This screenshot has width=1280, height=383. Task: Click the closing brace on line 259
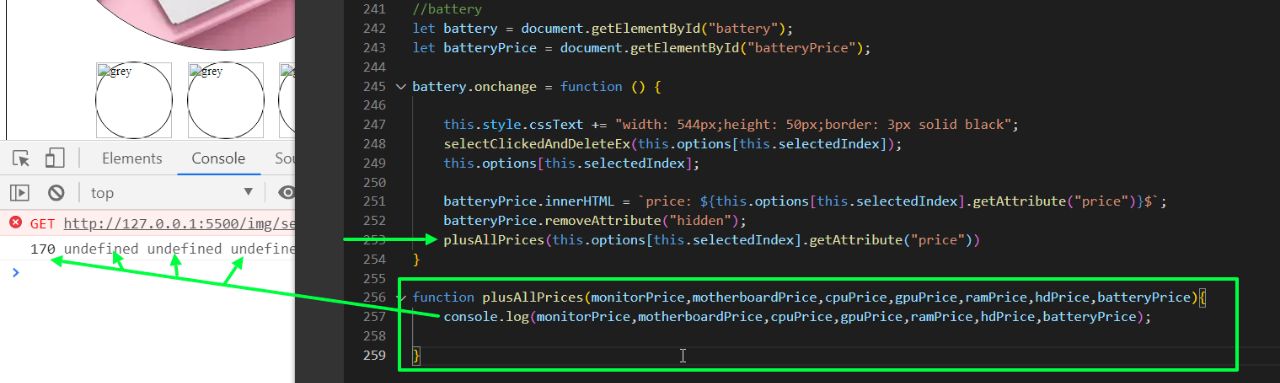[416, 355]
